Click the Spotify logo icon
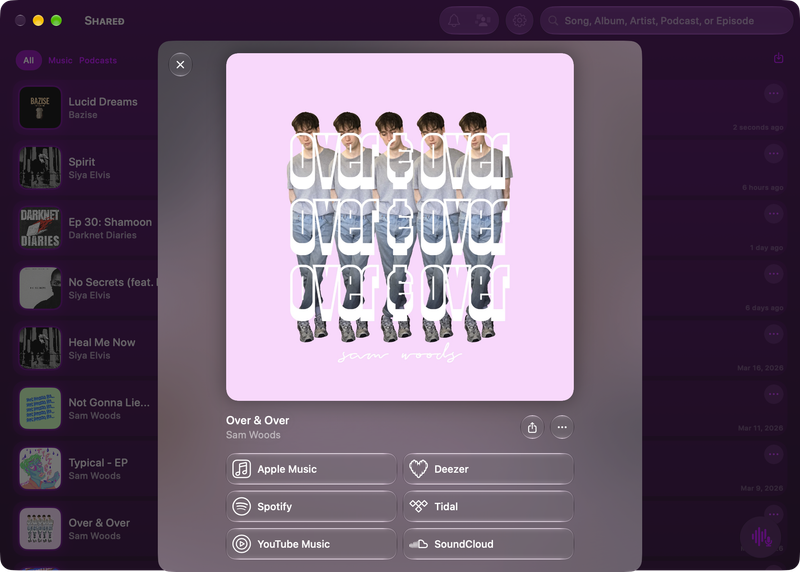This screenshot has width=800, height=572. click(x=242, y=506)
